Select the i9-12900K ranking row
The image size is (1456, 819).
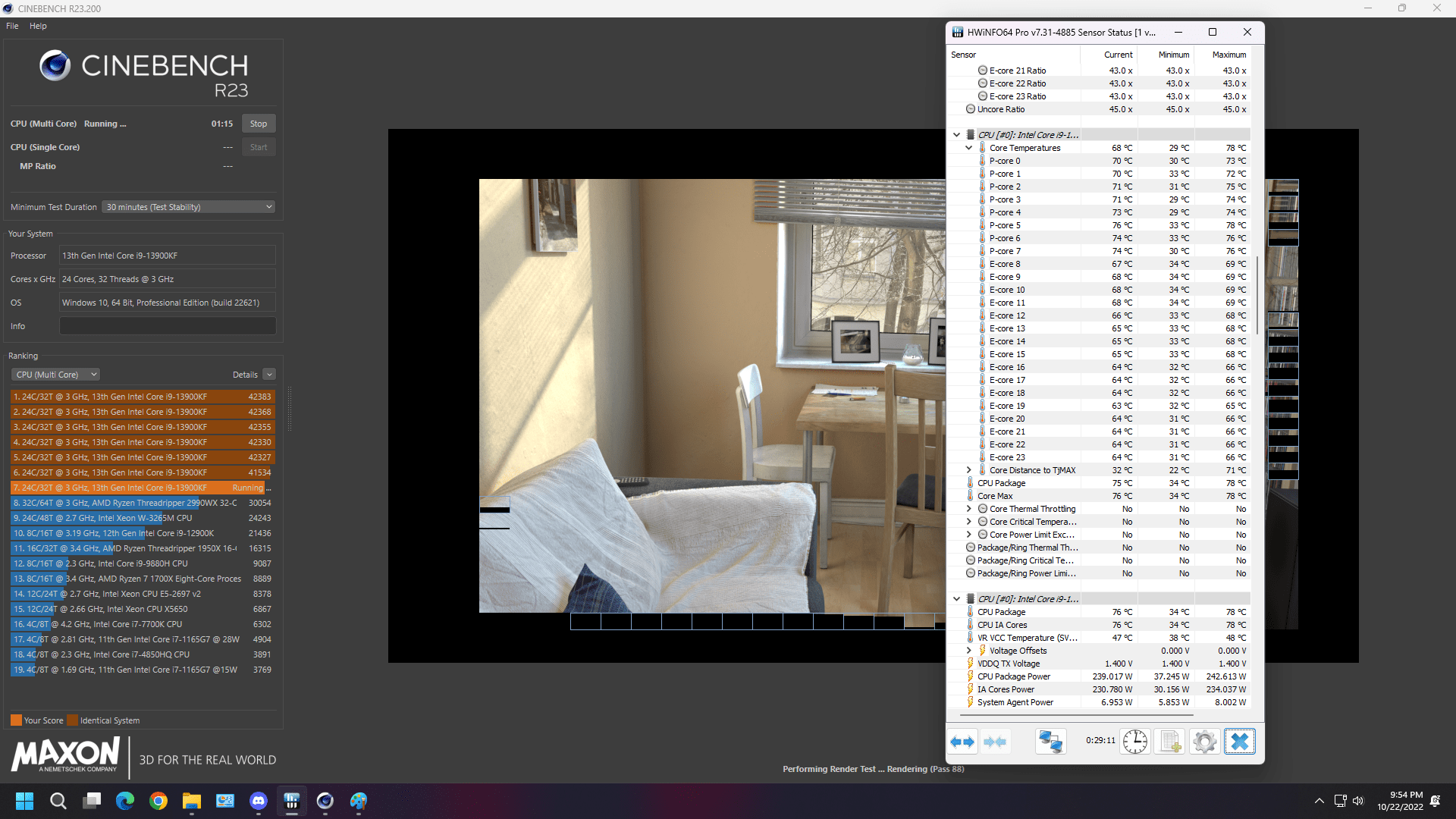[143, 533]
